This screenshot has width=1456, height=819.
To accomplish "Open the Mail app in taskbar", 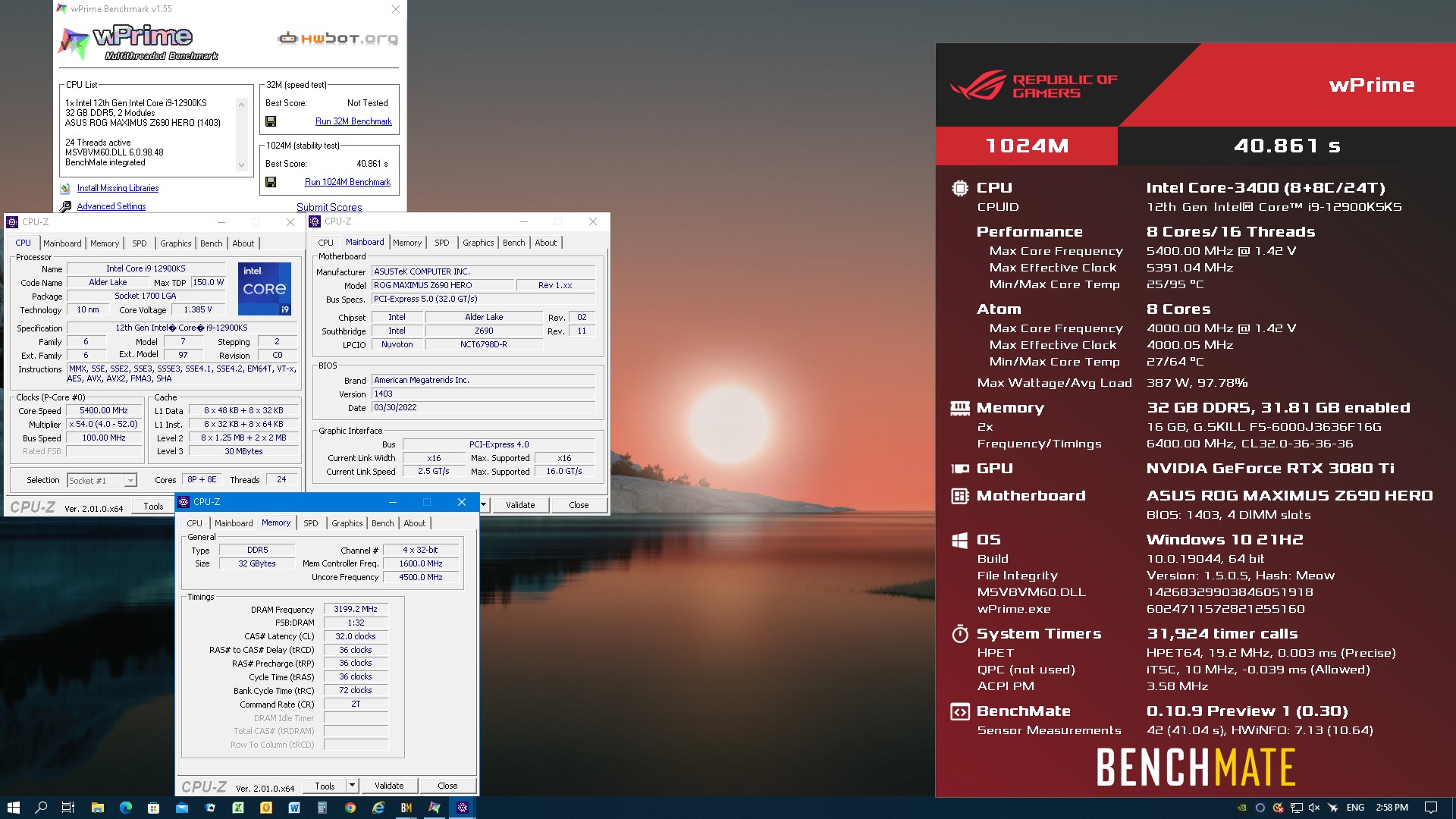I will pyautogui.click(x=182, y=808).
